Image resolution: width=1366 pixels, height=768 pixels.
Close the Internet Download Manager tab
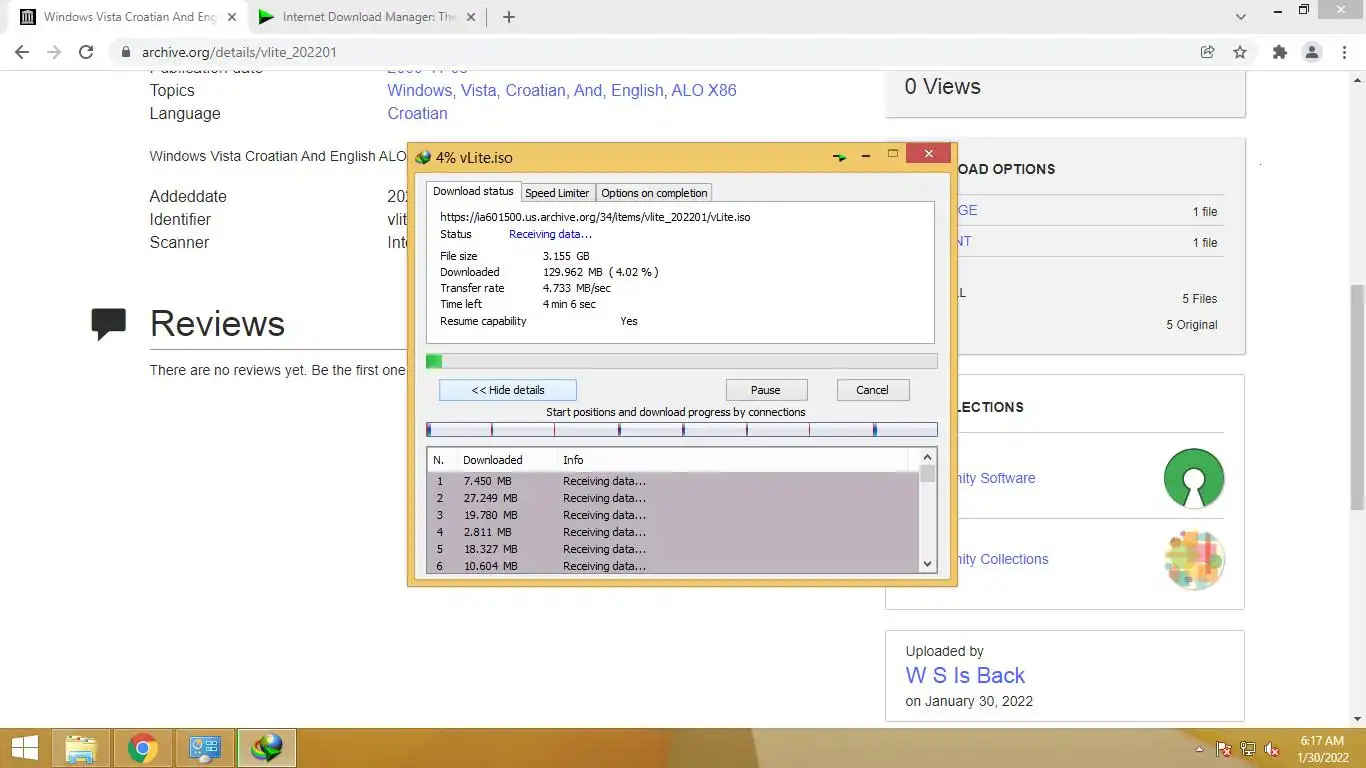point(471,17)
